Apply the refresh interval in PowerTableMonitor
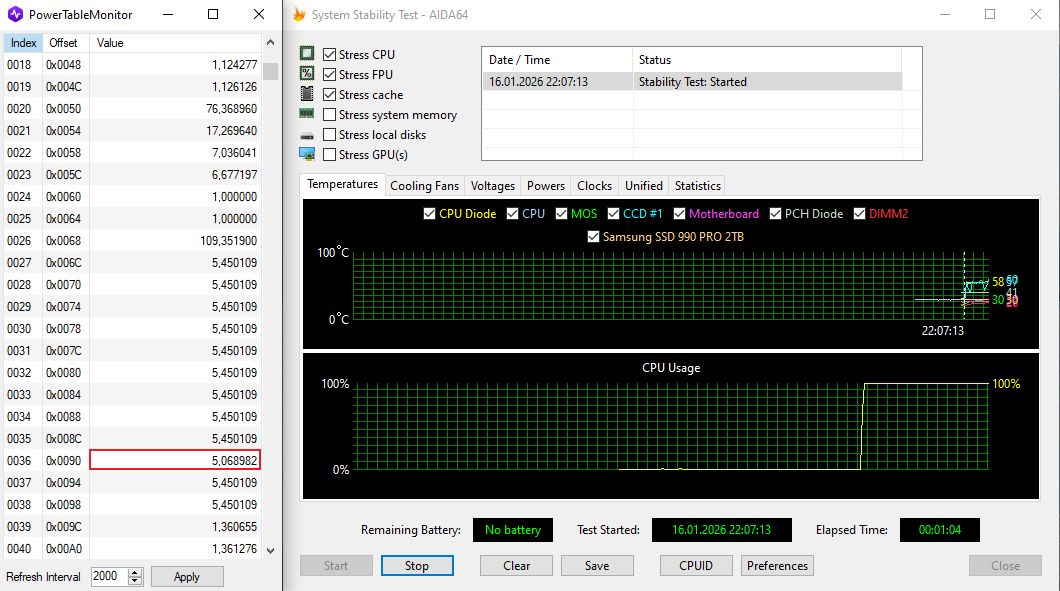Screen dimensions: 1060x591 (187, 577)
